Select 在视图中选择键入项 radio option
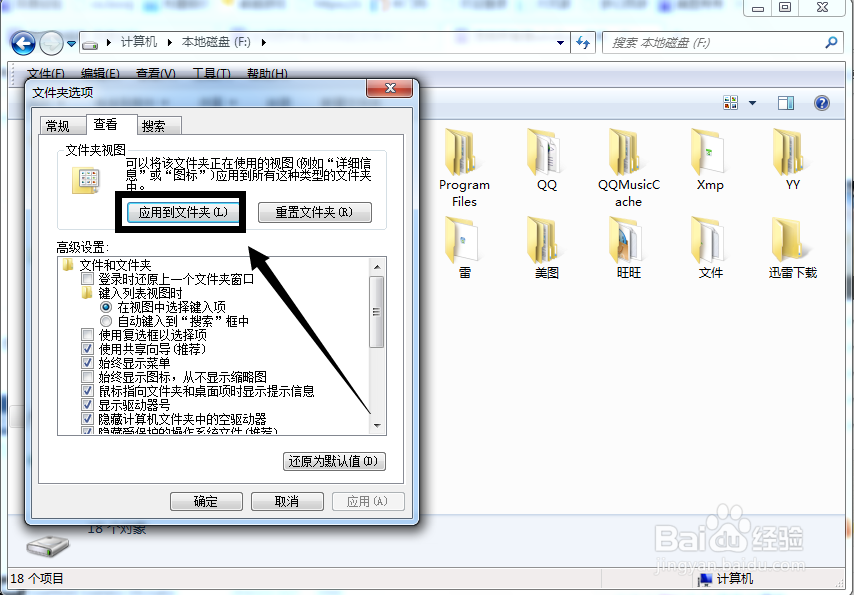Screen dimensions: 854x595 point(106,307)
